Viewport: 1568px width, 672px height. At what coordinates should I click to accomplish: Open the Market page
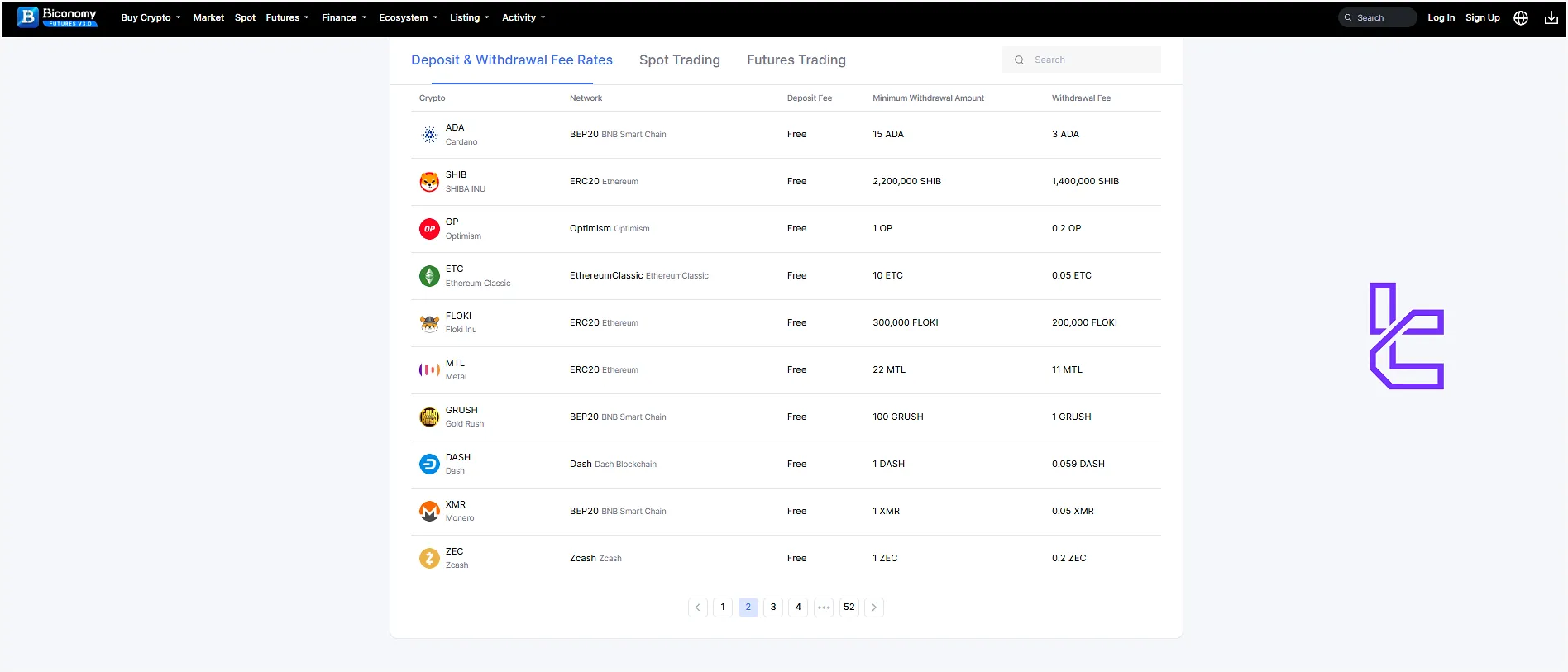pos(208,18)
